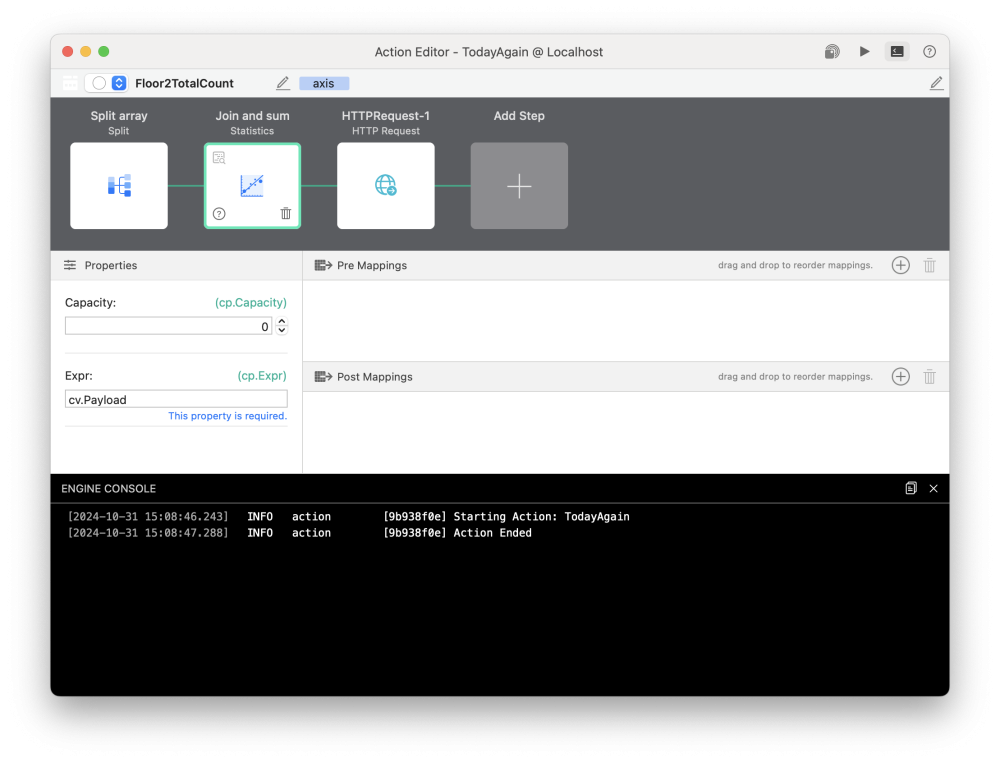Click the Add Step plus tile
This screenshot has height=763, width=1000.
click(x=519, y=186)
